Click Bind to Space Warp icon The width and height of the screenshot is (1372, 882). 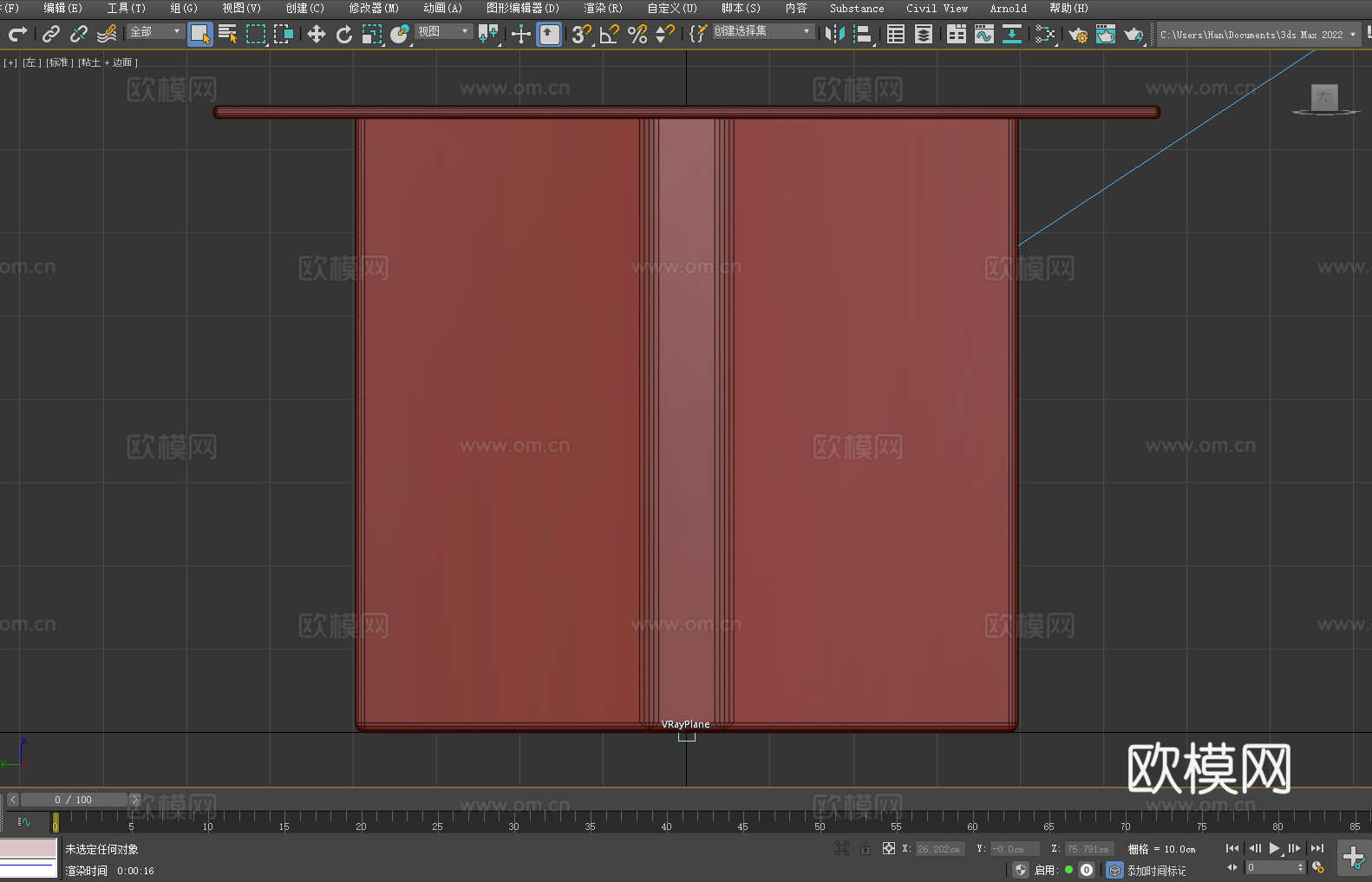(x=107, y=34)
